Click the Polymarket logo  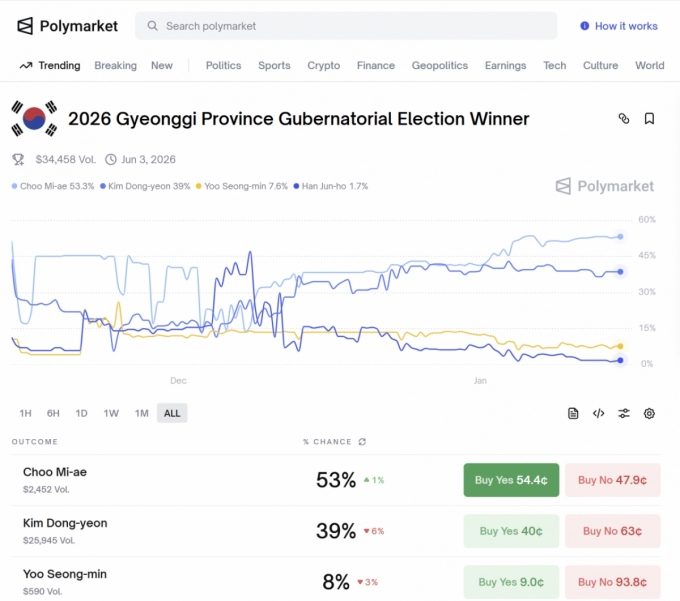pyautogui.click(x=67, y=26)
